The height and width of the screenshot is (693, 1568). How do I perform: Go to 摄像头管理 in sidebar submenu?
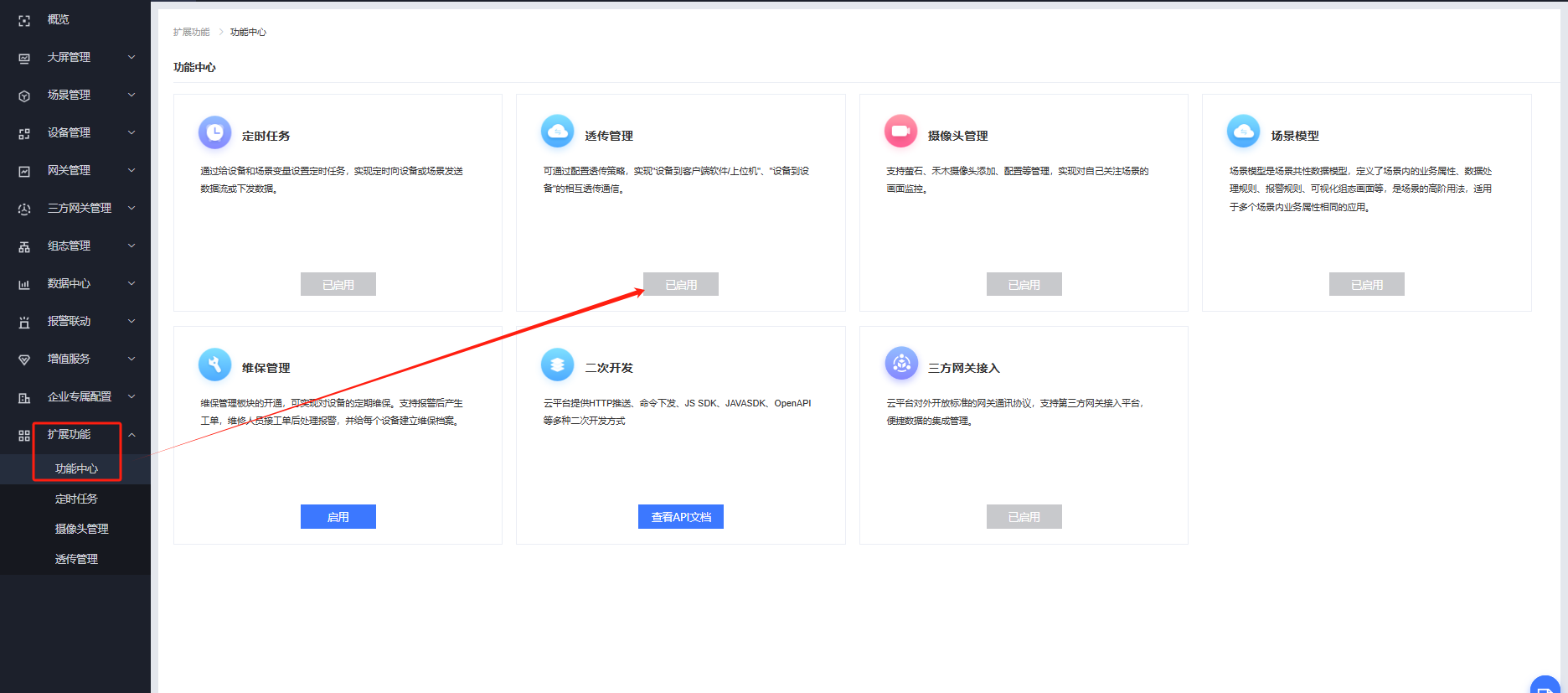81,530
